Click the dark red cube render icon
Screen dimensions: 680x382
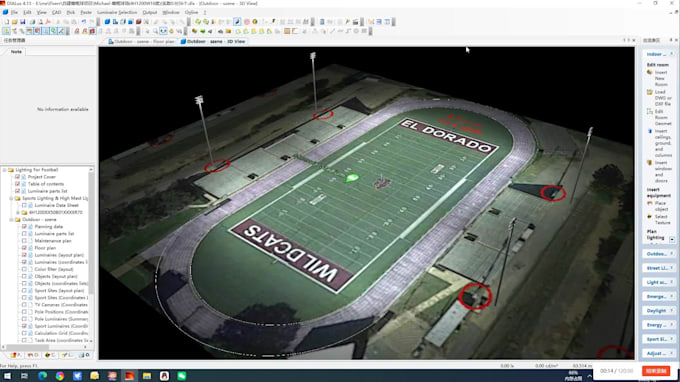138,22
